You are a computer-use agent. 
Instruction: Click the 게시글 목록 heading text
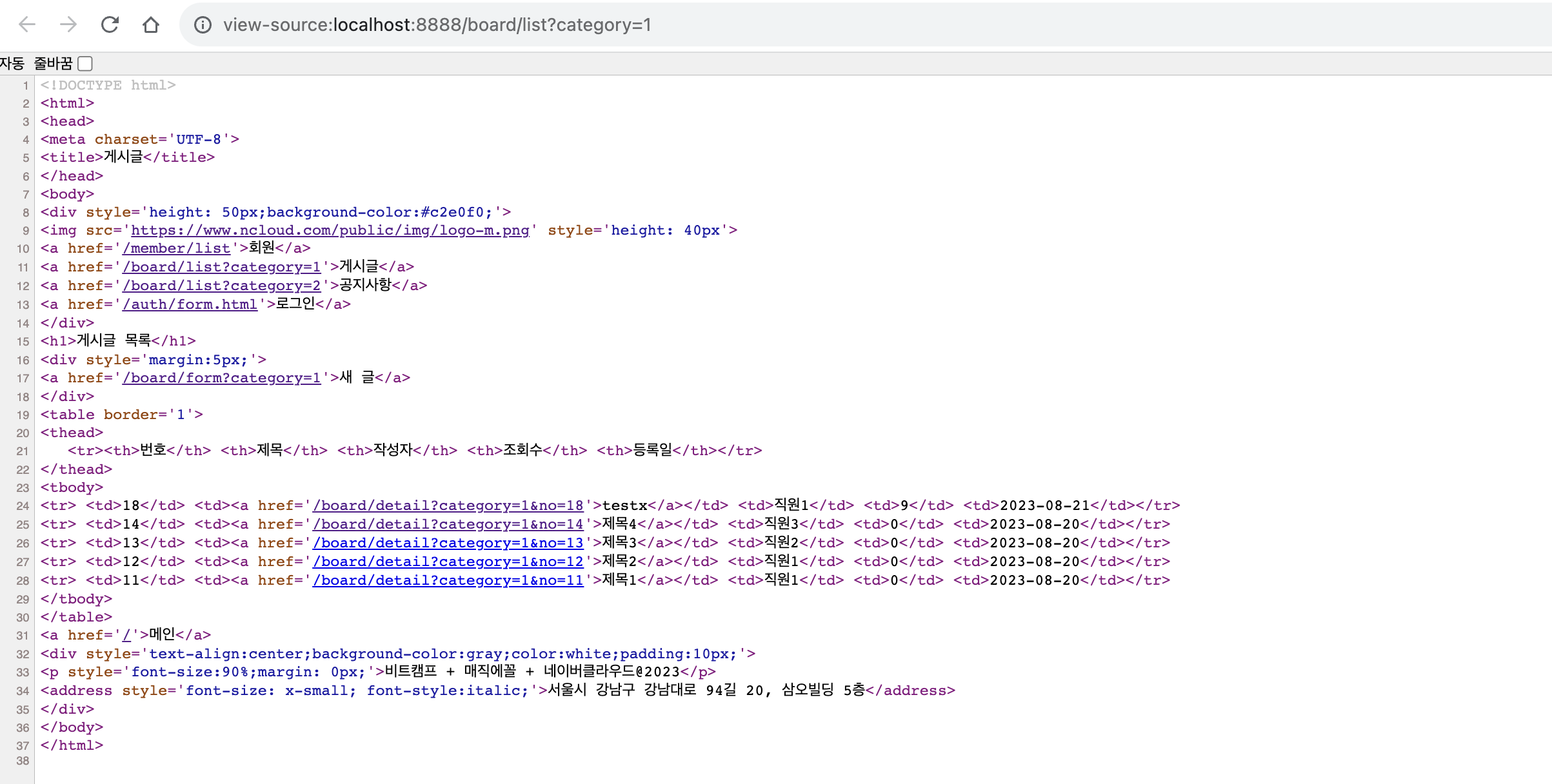tap(114, 340)
